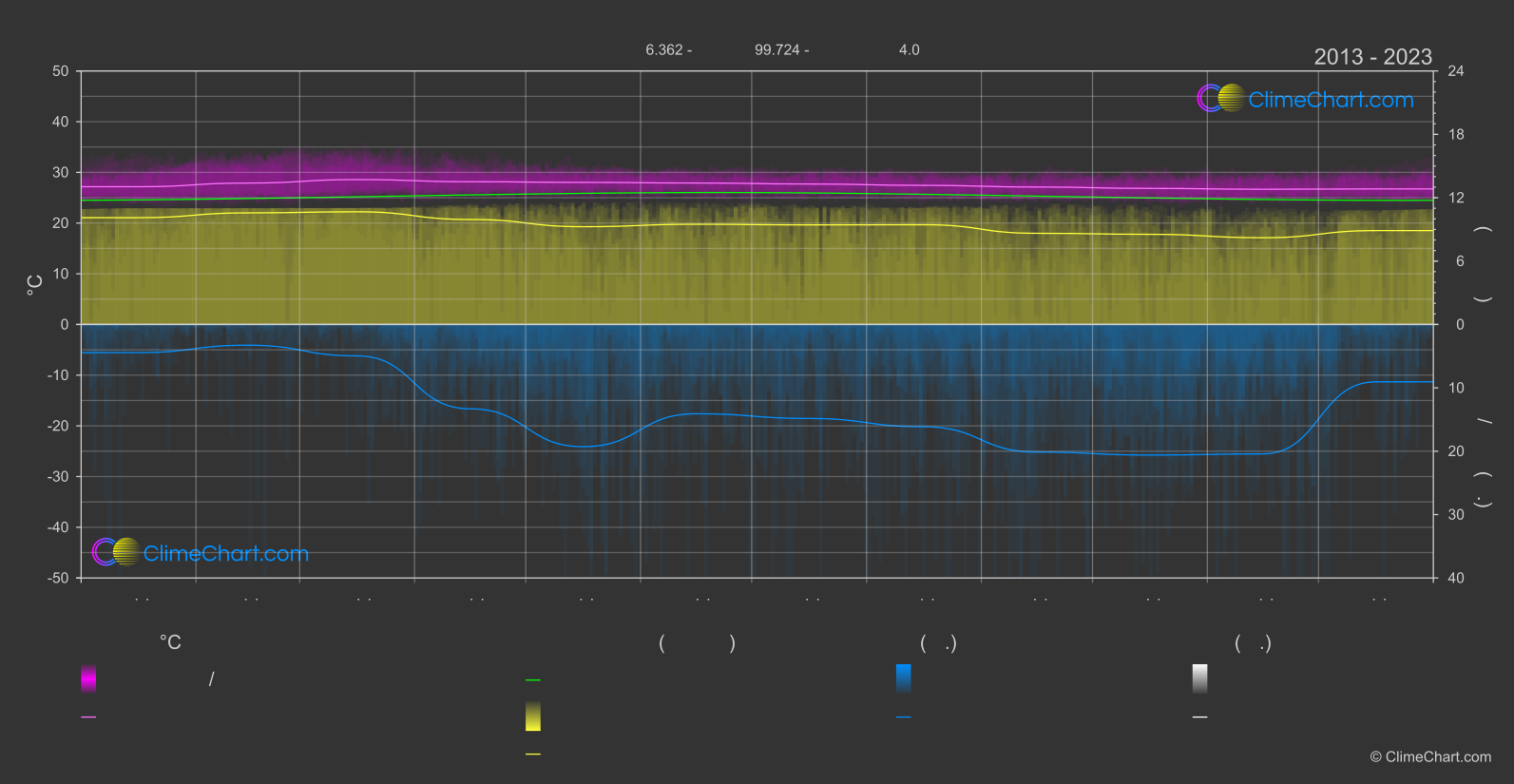This screenshot has width=1514, height=784.
Task: Click the 2013 - 2023 year range label
Action: click(1372, 57)
